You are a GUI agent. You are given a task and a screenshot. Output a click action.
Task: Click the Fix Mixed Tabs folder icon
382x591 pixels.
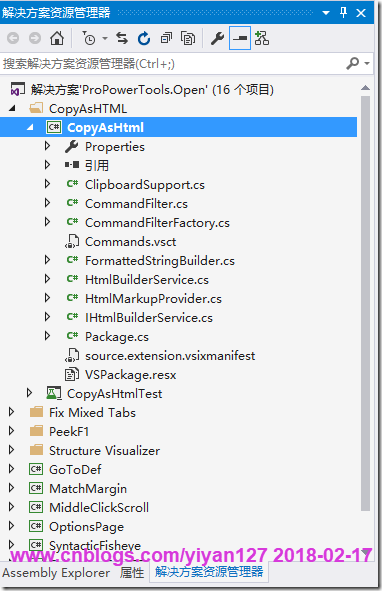pos(36,412)
